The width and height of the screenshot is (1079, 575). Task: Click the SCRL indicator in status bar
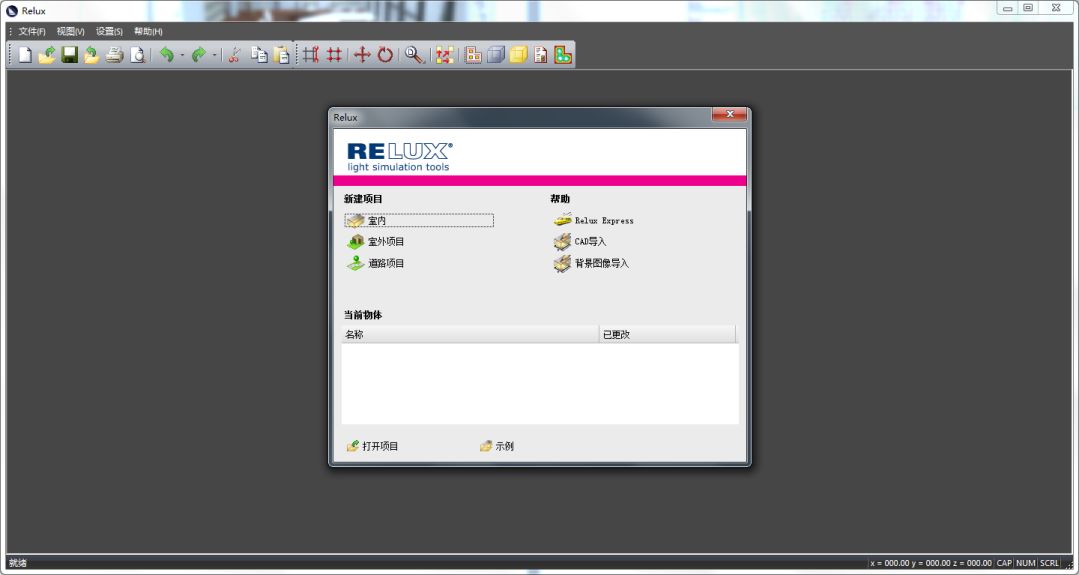pos(1049,563)
